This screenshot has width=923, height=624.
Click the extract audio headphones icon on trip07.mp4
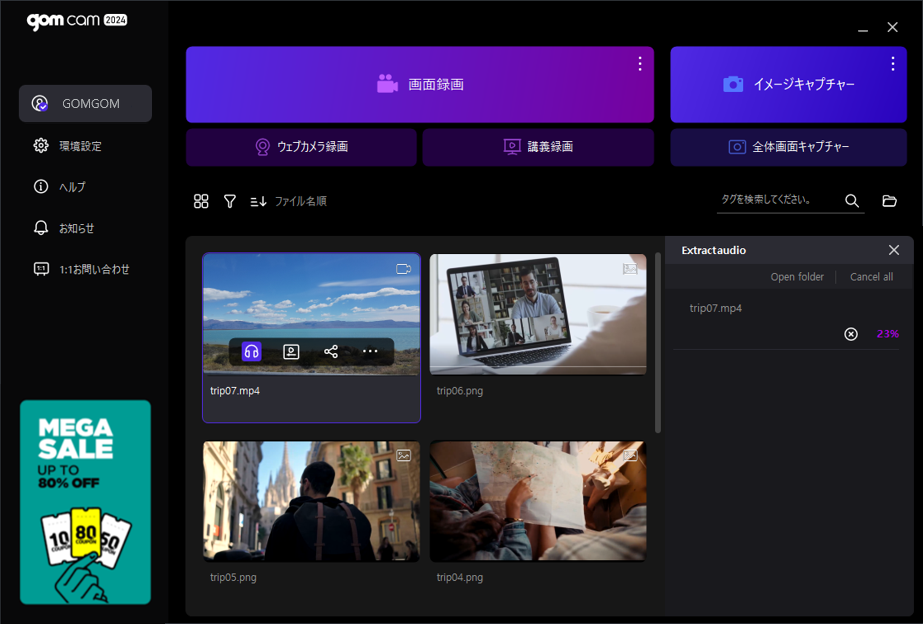tap(251, 351)
